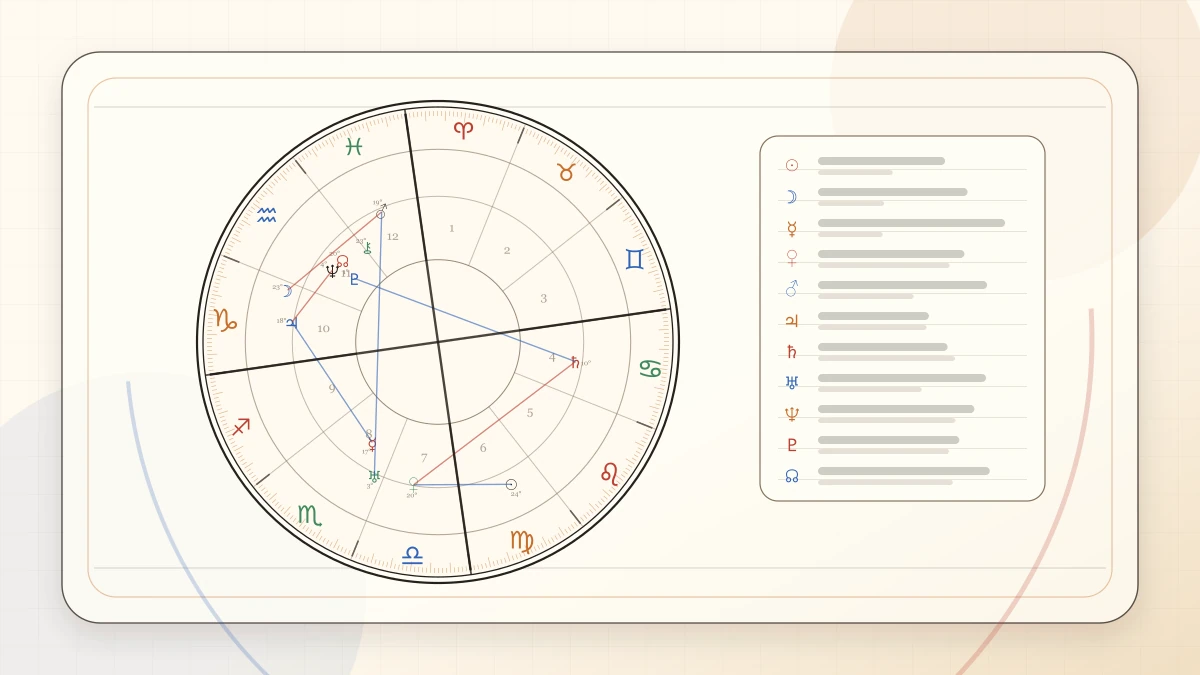
Task: Click house number 3 in the chart
Action: 544,299
